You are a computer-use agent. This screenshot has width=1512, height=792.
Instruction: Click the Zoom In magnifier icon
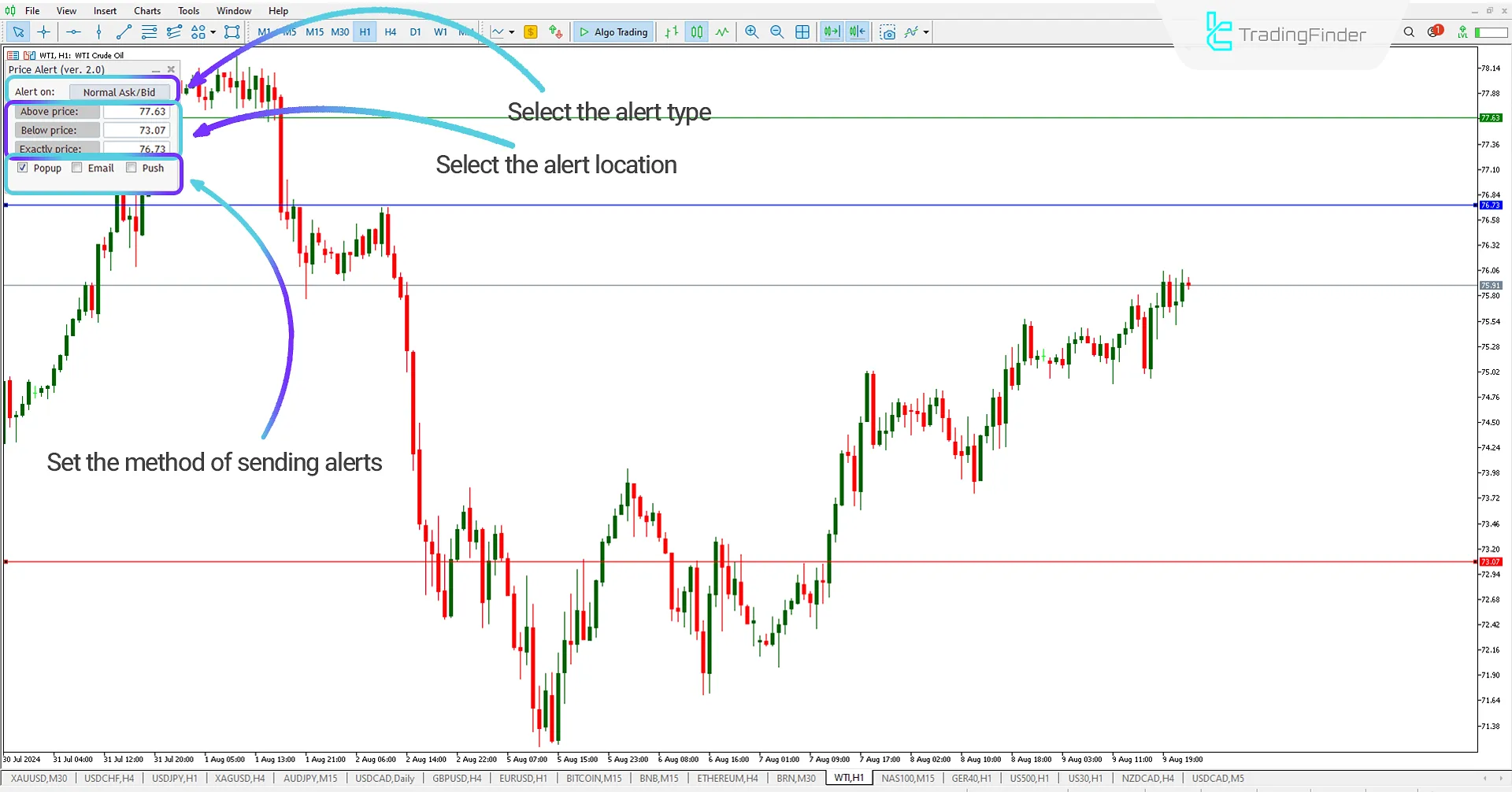pyautogui.click(x=751, y=32)
